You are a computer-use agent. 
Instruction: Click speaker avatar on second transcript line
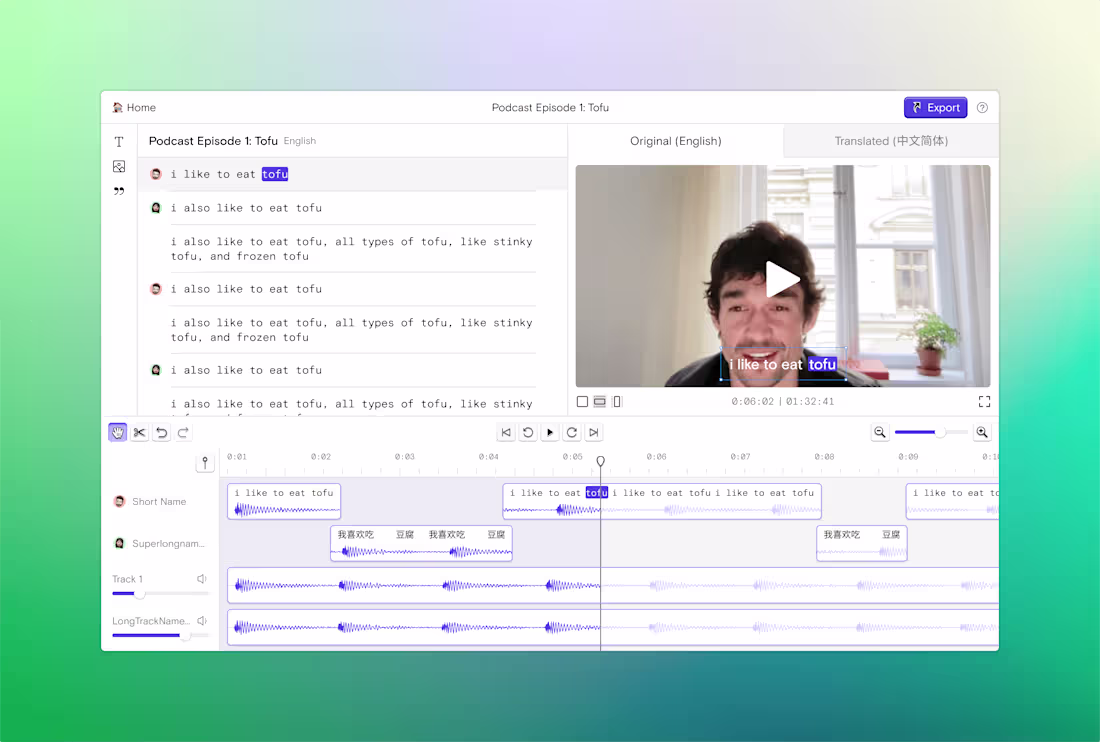156,208
